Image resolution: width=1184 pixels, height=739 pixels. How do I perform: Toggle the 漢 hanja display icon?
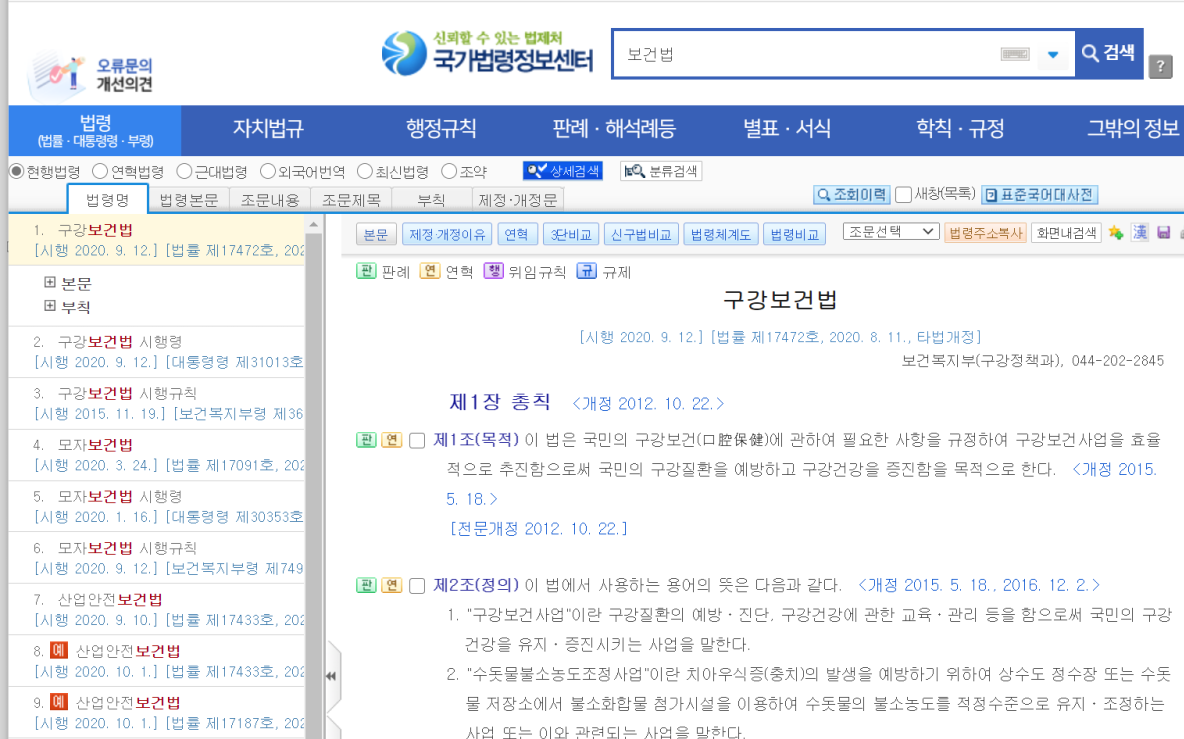coord(1139,232)
